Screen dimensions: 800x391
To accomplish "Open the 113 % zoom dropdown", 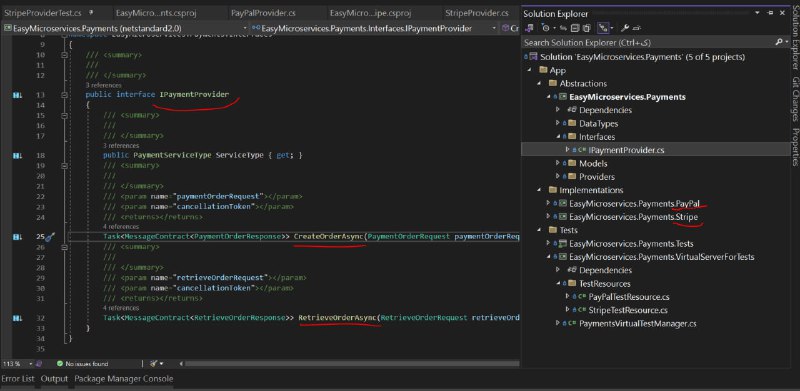I will (31, 364).
